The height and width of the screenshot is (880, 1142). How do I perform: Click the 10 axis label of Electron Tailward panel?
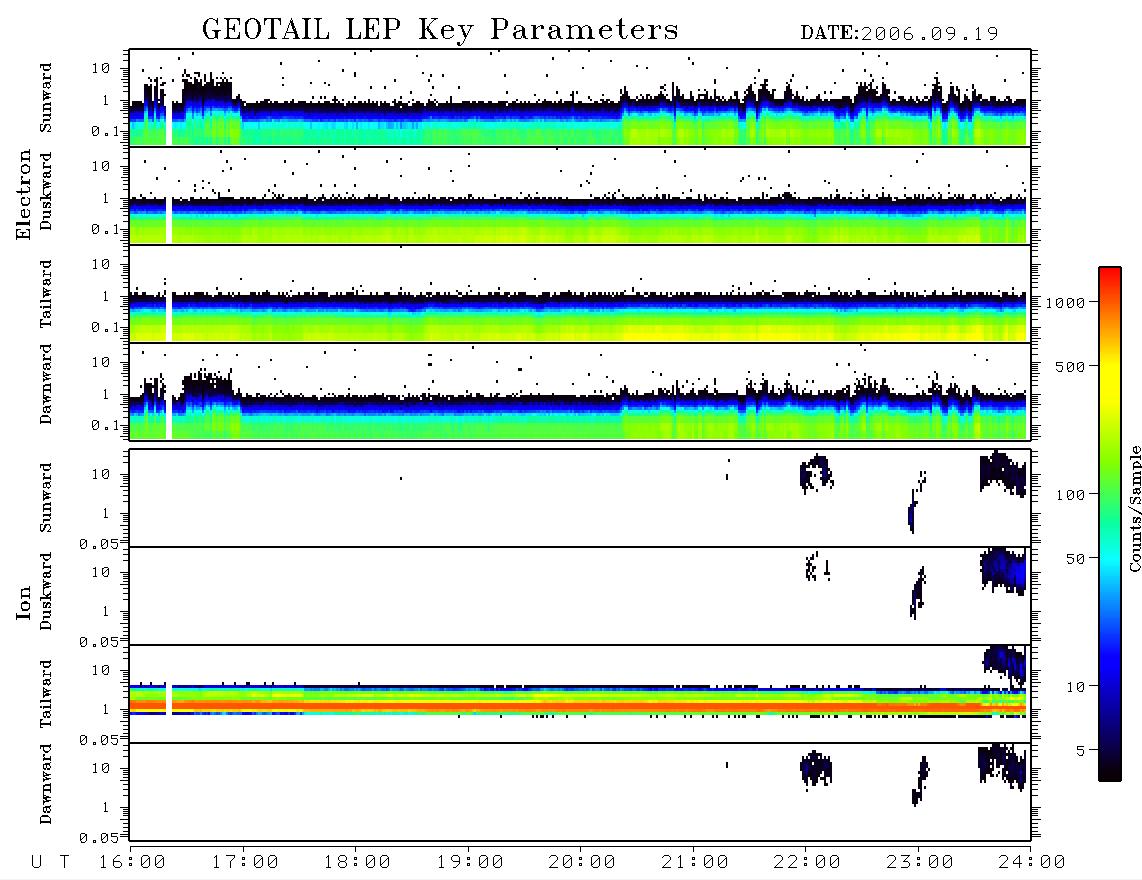click(x=101, y=264)
